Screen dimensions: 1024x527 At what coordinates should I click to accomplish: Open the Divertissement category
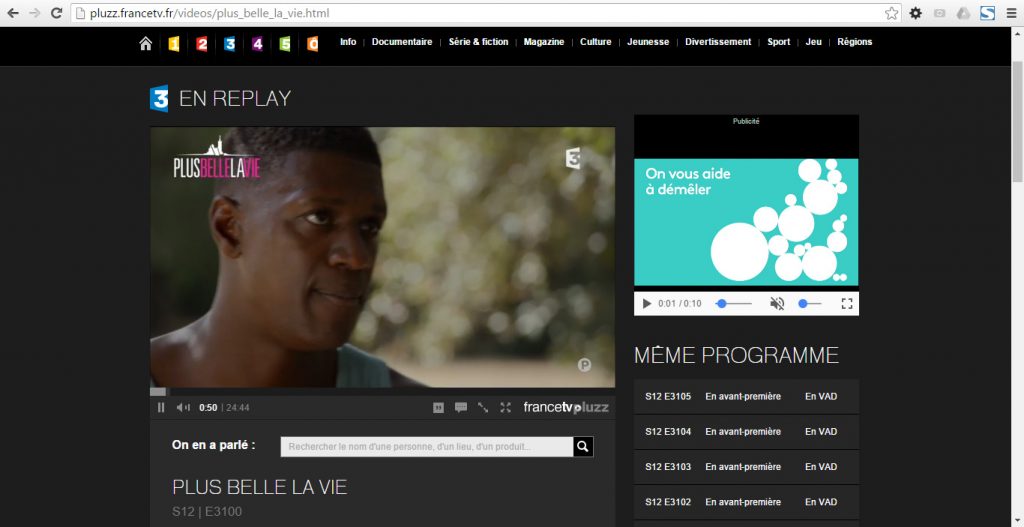pos(718,42)
